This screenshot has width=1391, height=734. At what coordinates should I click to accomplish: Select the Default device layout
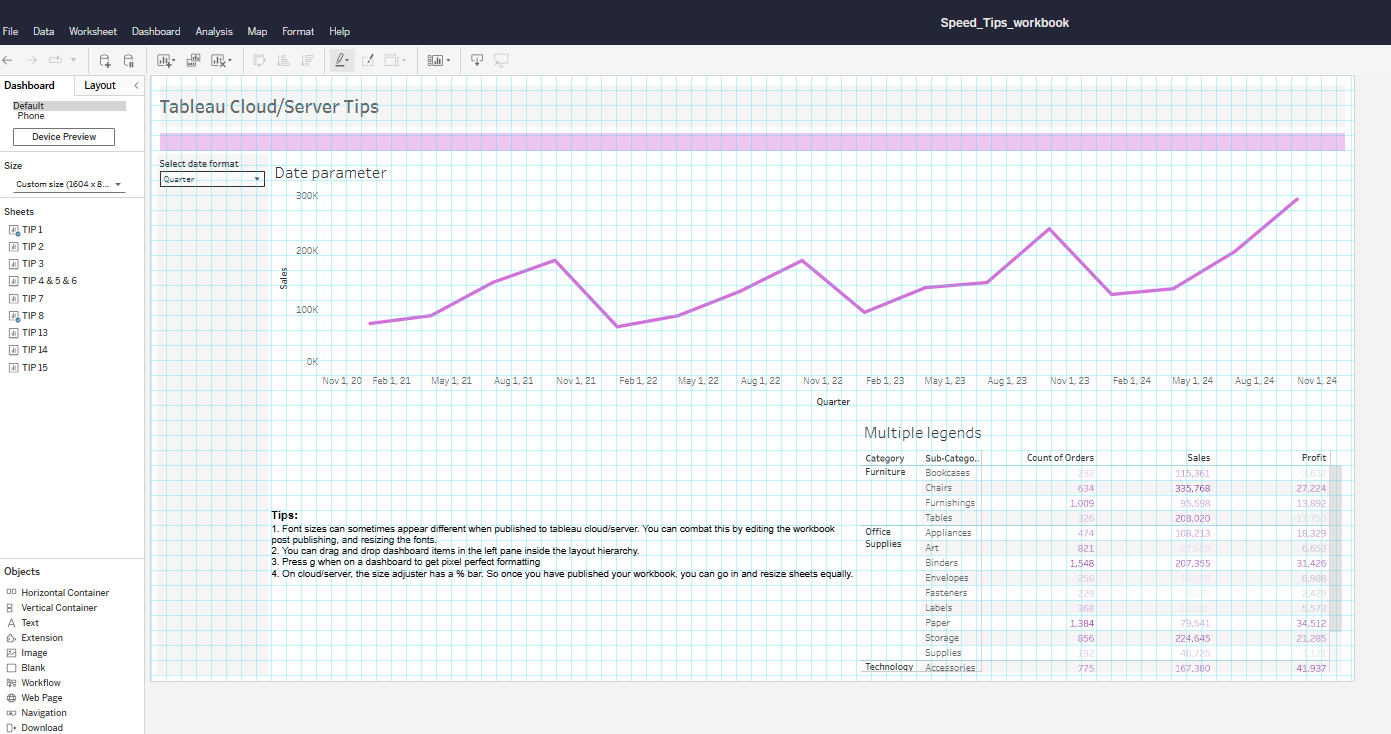69,106
